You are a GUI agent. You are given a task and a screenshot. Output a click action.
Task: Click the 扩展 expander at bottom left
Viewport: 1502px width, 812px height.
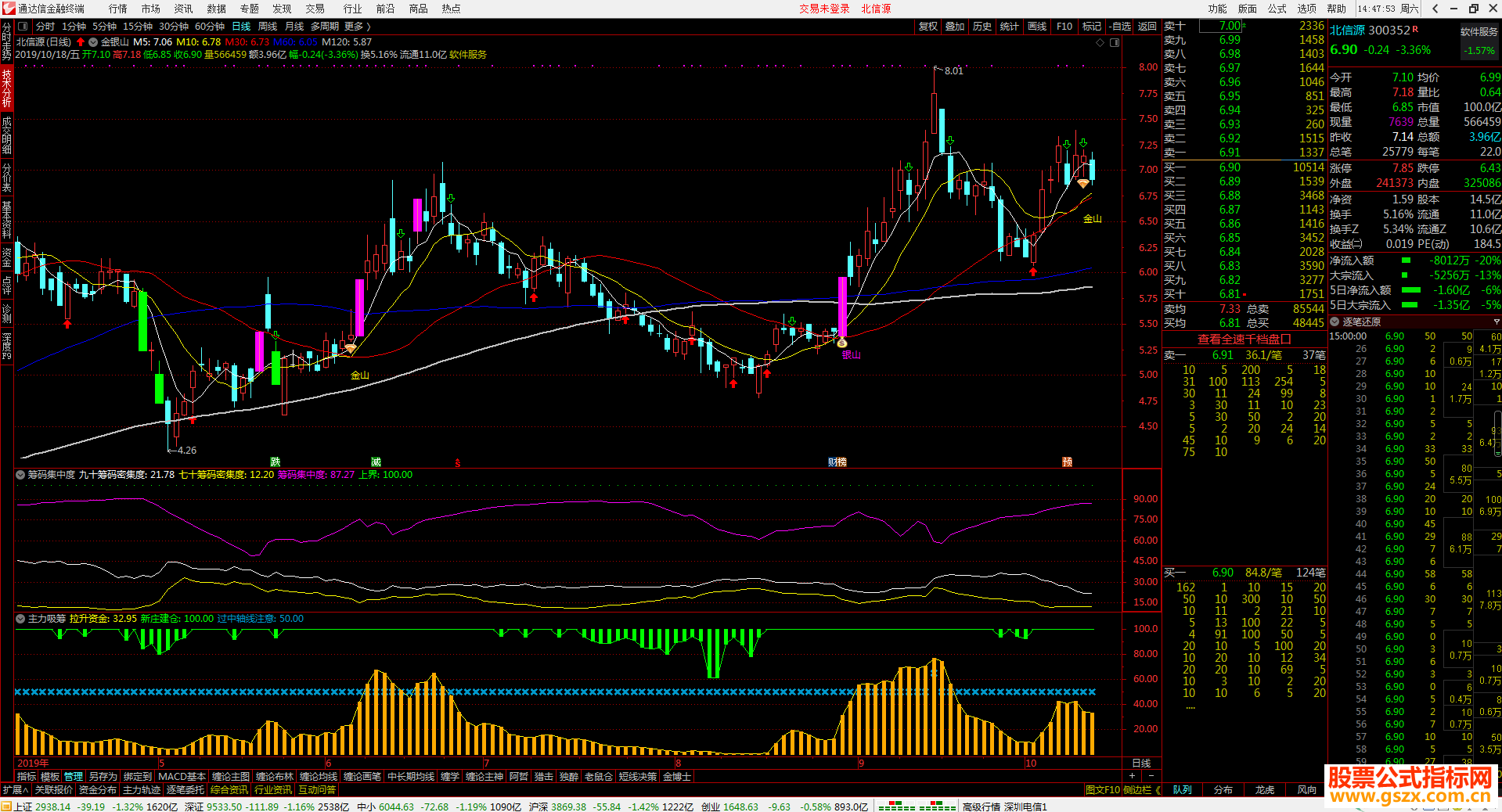pyautogui.click(x=16, y=790)
